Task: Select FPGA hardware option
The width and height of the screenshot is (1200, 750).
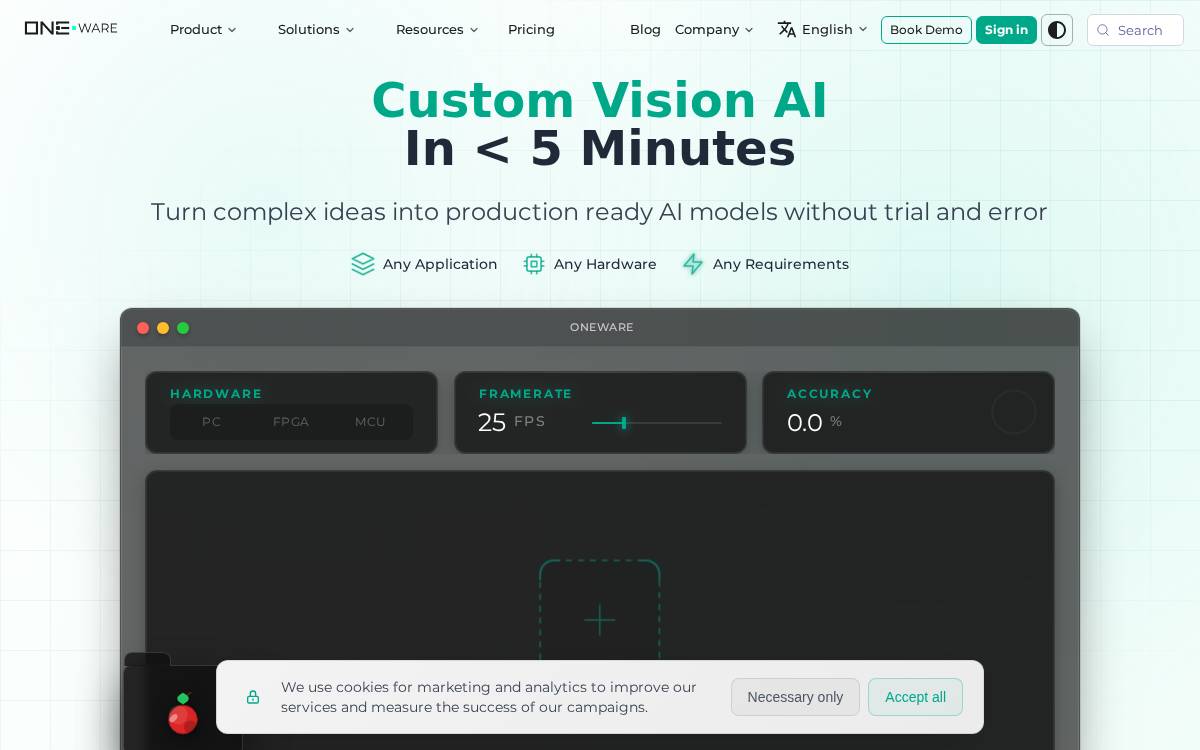Action: pos(291,422)
